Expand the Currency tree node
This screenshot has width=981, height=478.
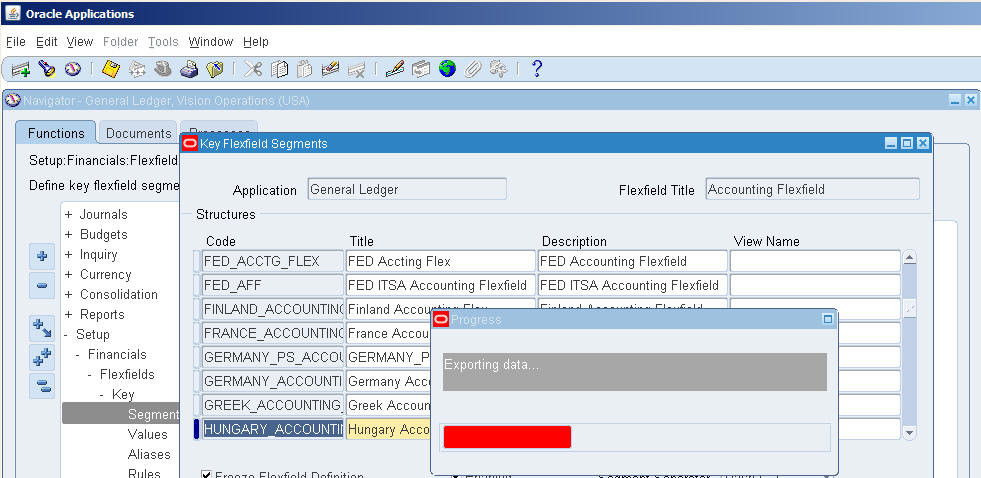pos(68,275)
